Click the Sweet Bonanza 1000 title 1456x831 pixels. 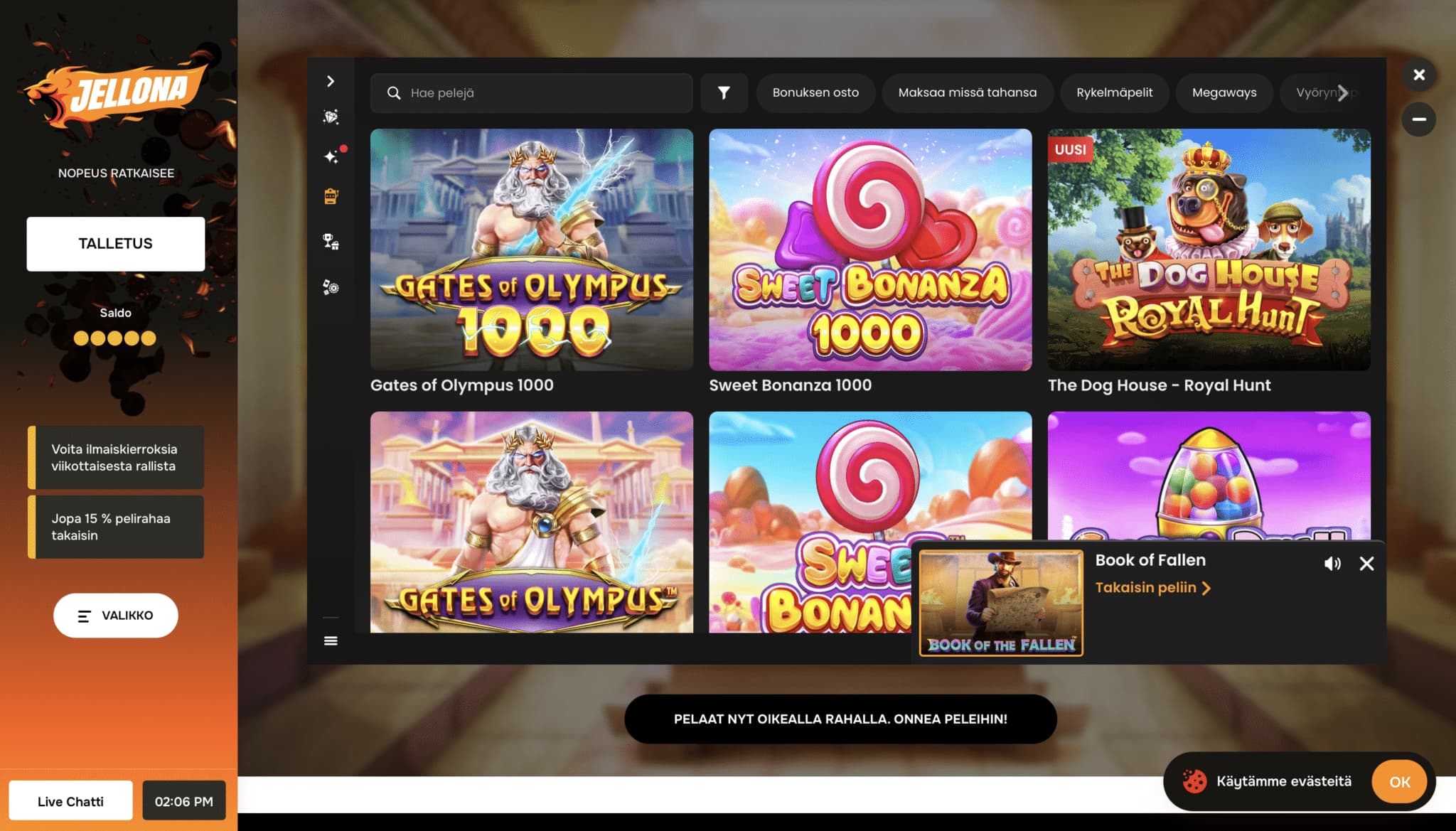(790, 385)
